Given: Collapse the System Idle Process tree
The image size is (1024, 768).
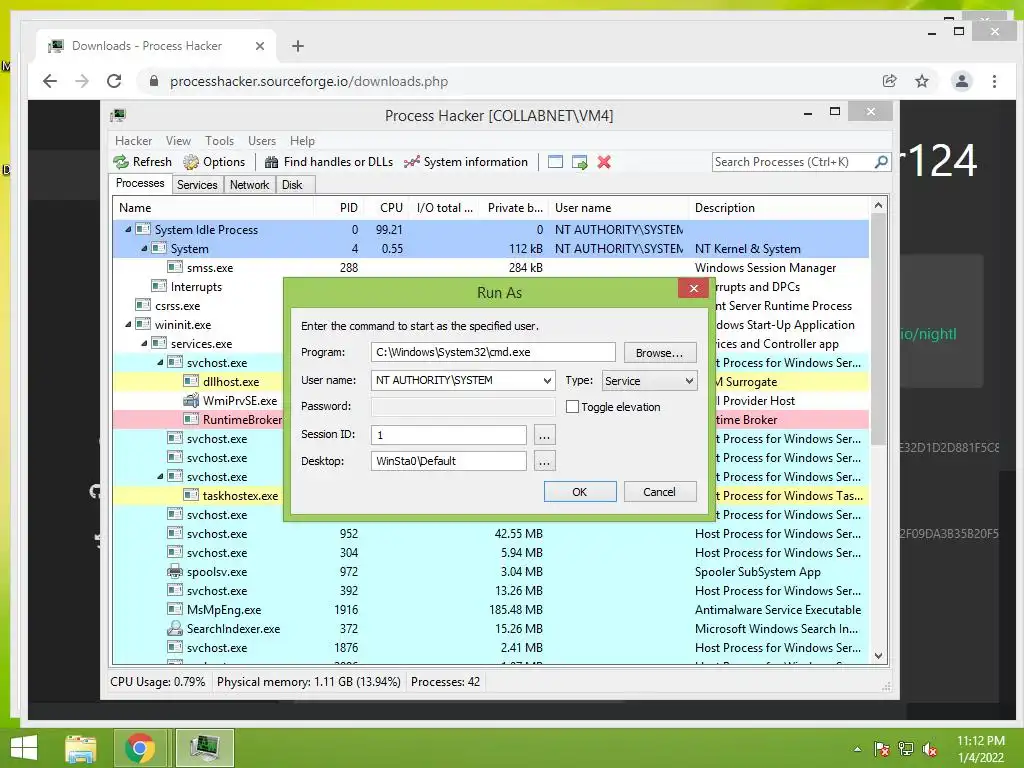Looking at the screenshot, I should pyautogui.click(x=129, y=229).
